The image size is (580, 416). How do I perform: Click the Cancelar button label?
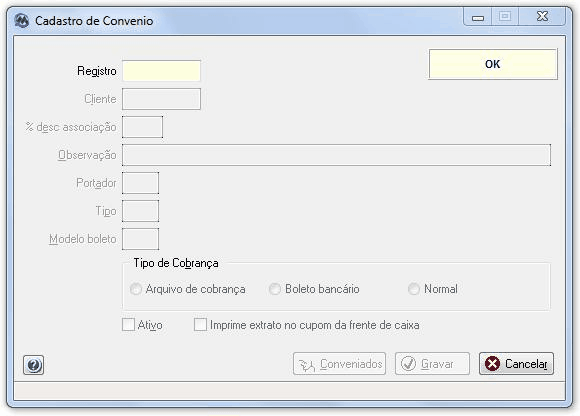(x=526, y=364)
